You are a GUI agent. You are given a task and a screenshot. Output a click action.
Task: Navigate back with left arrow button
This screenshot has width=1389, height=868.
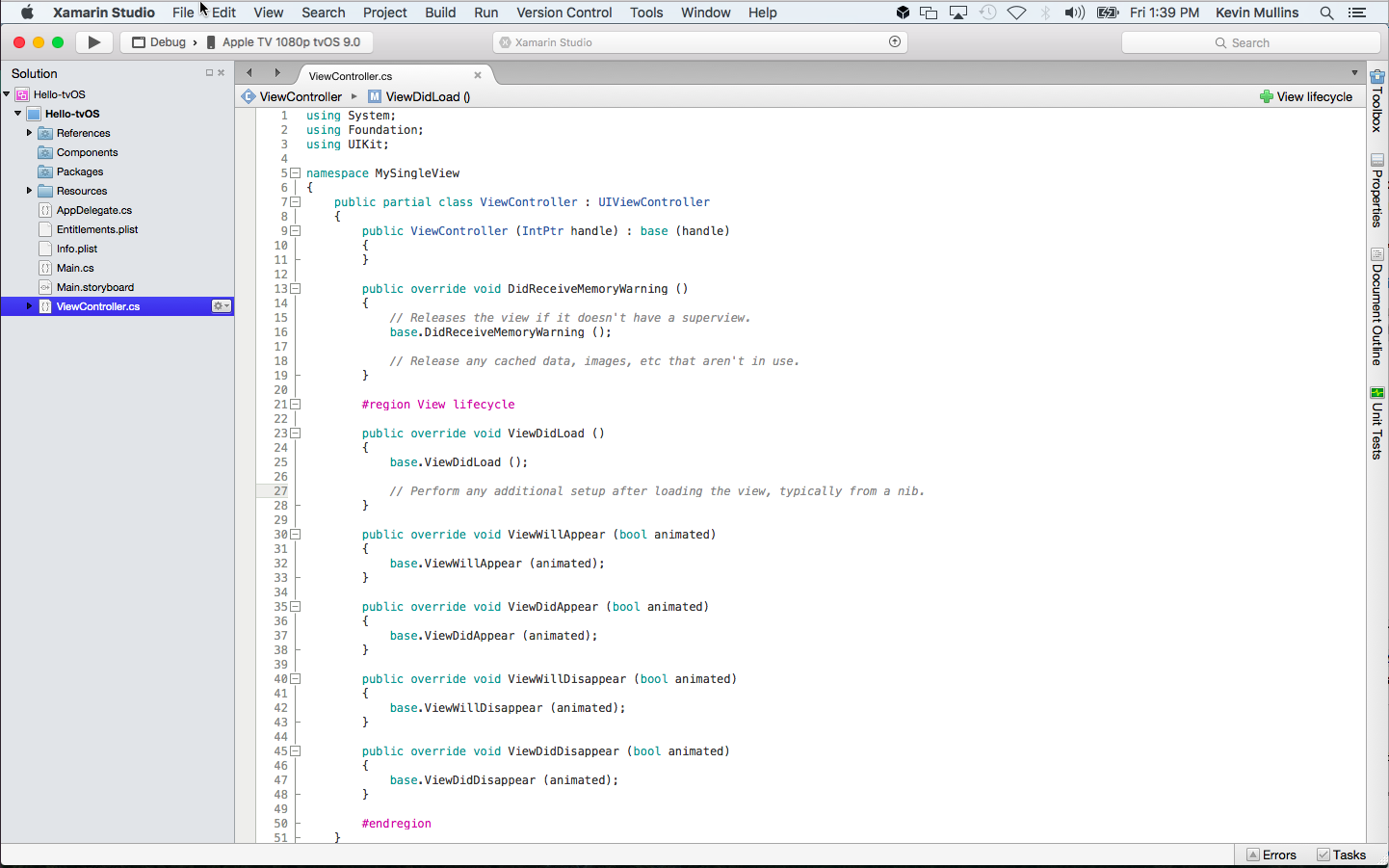coord(249,73)
